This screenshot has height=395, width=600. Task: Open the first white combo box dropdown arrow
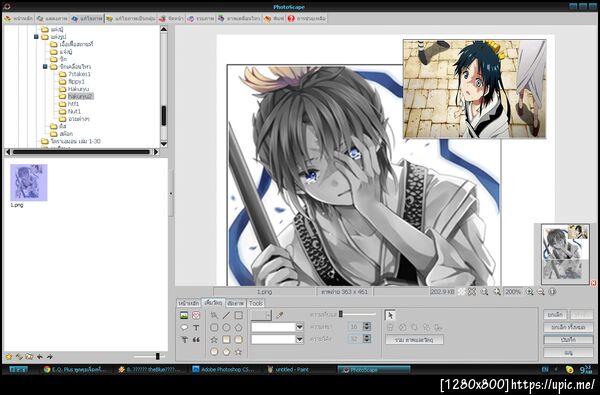[x=299, y=327]
